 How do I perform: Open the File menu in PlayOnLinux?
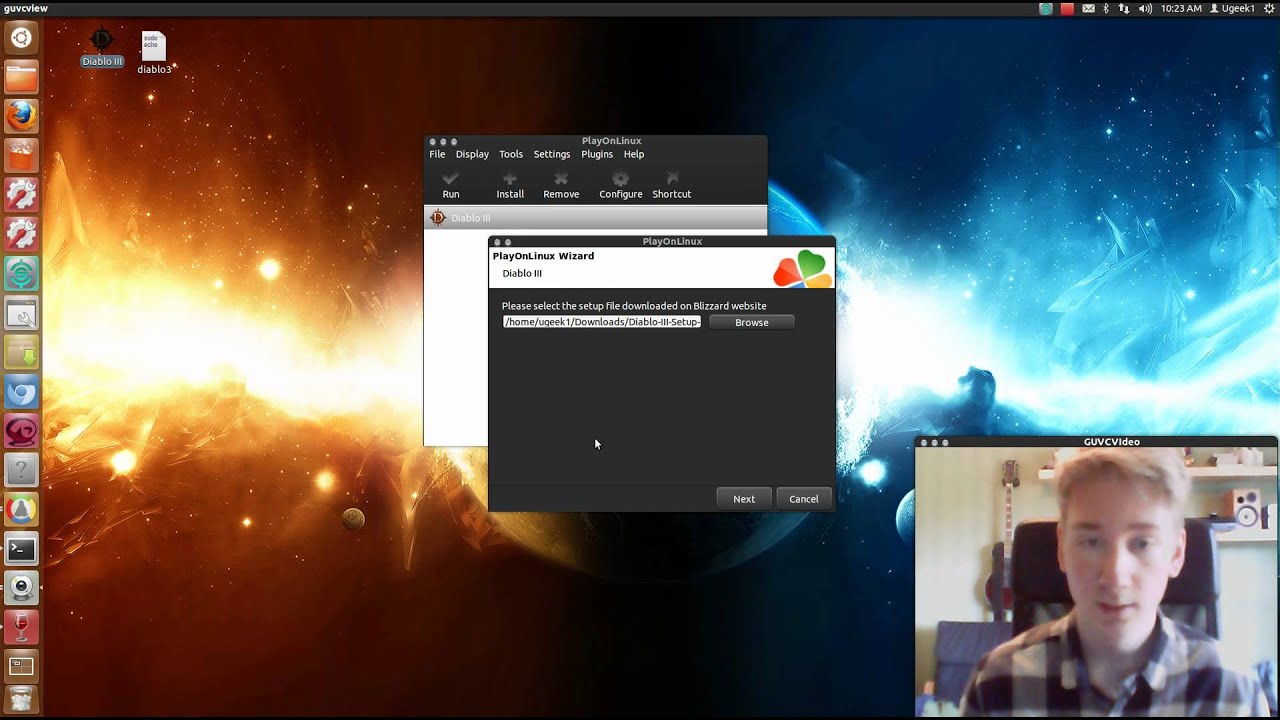click(x=437, y=154)
